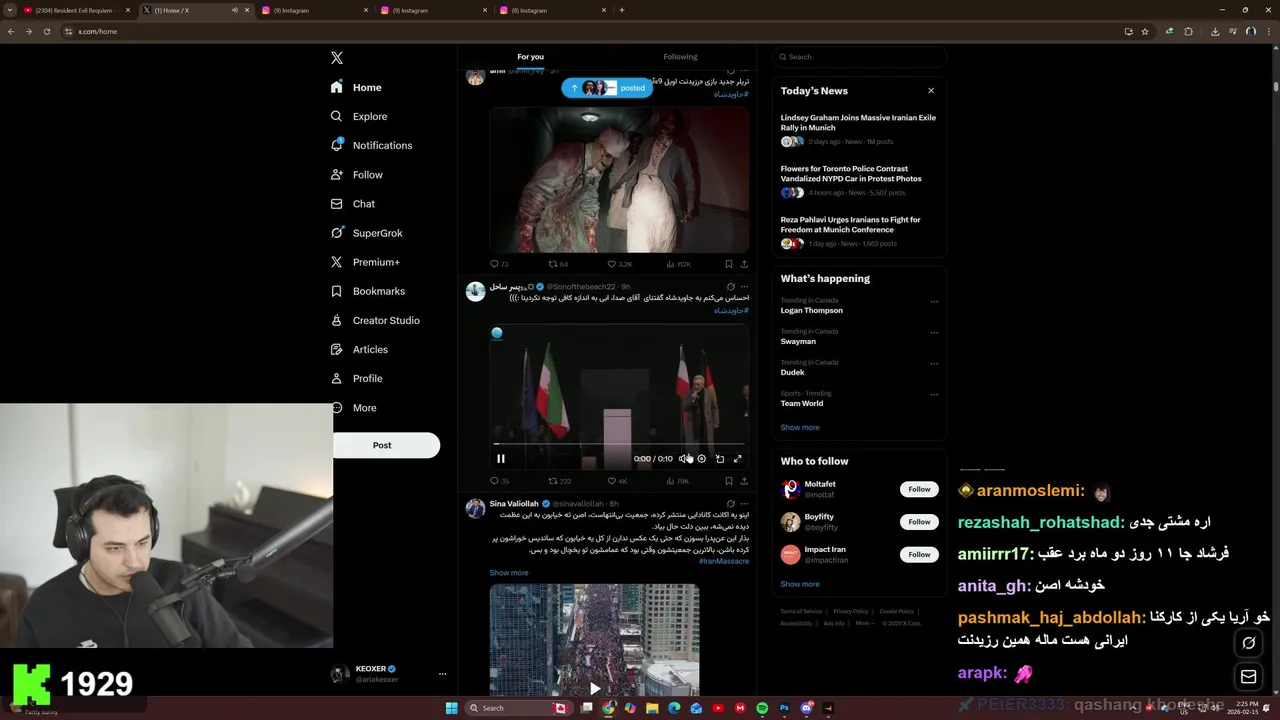Click Show more on Sina Valiollah post
1280x720 pixels.
pyautogui.click(x=509, y=573)
